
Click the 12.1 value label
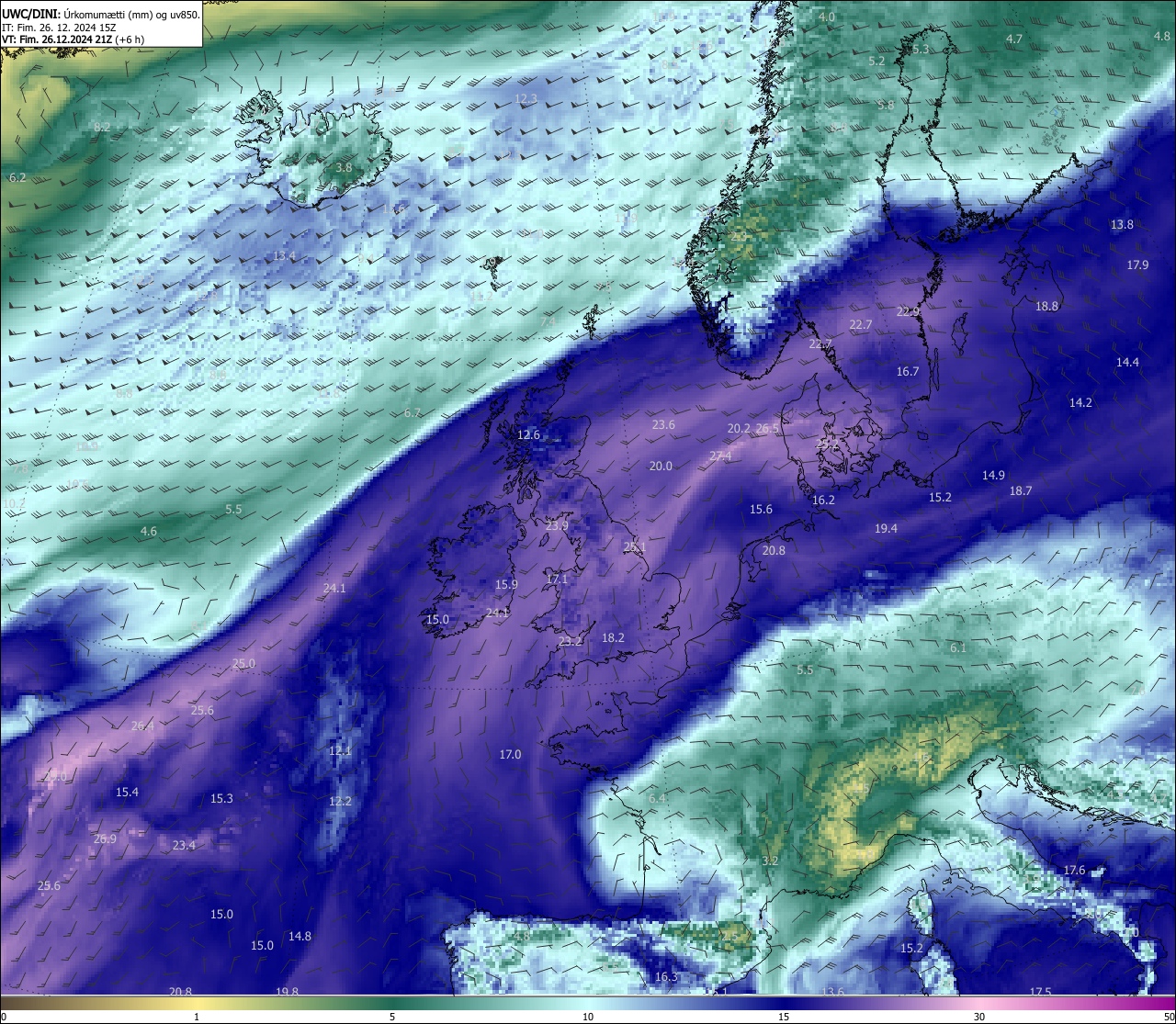[340, 751]
